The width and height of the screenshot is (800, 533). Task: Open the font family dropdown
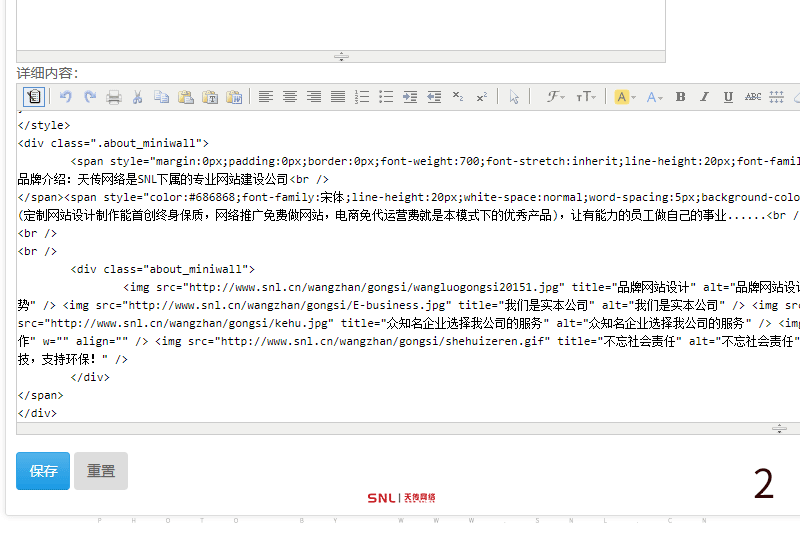[555, 96]
